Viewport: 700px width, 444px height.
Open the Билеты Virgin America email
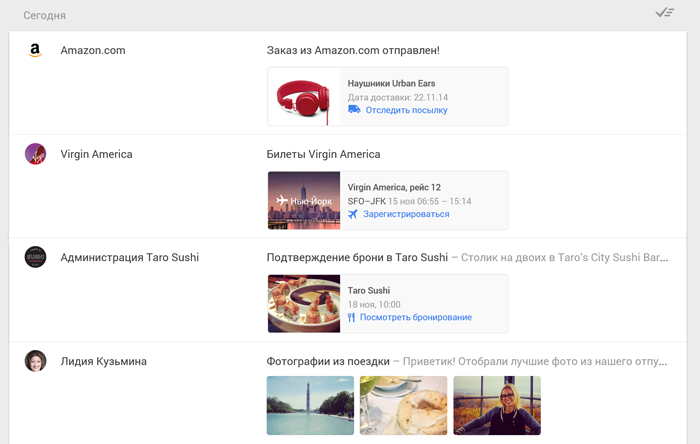click(x=323, y=154)
